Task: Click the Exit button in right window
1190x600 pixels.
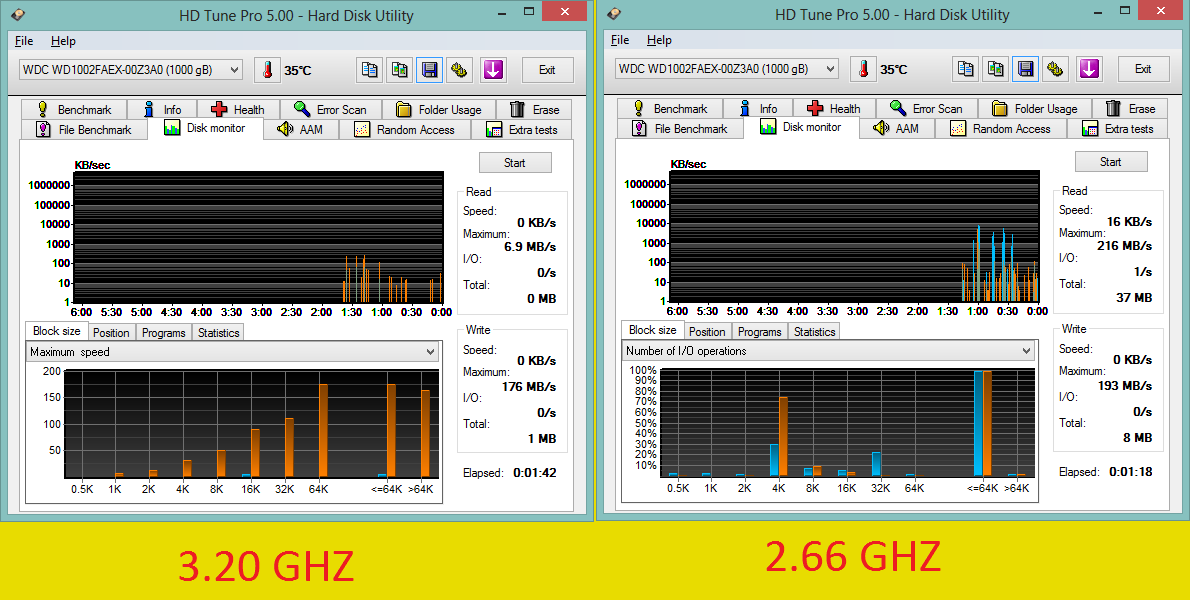Action: tap(1143, 69)
